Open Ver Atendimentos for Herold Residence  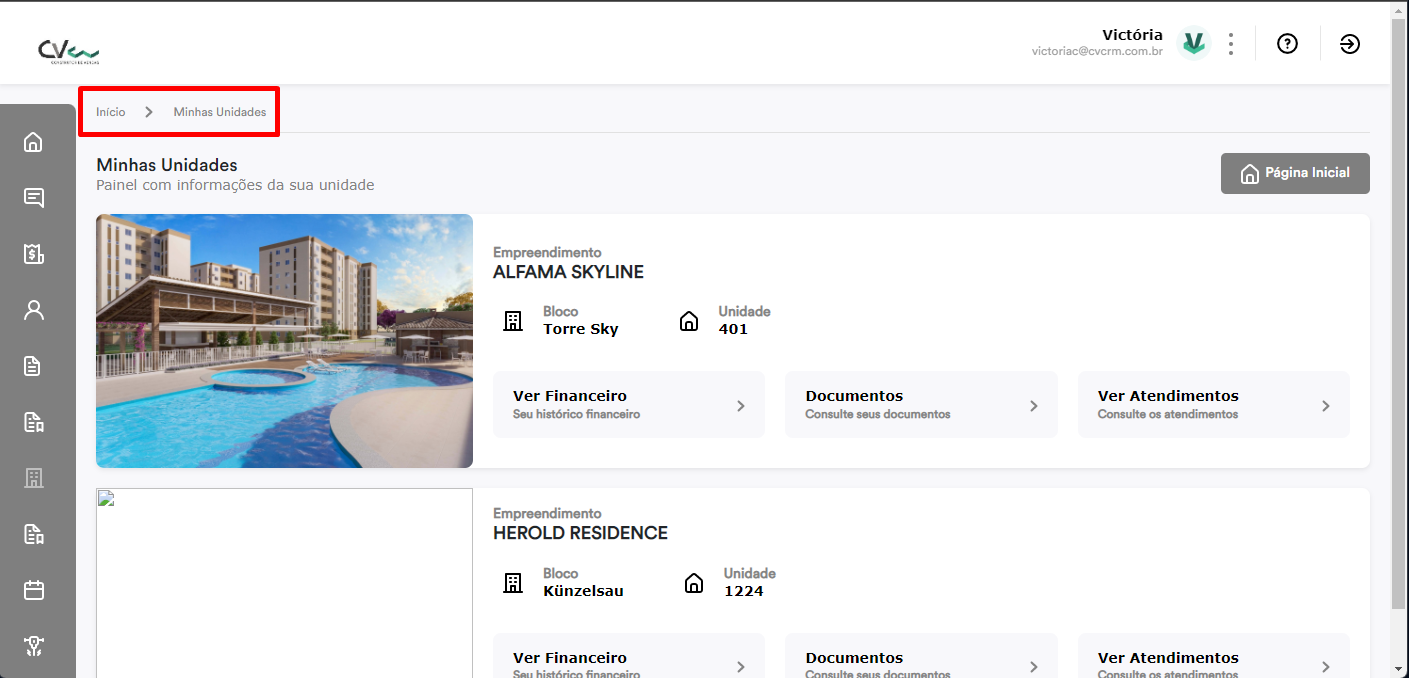(x=1214, y=656)
